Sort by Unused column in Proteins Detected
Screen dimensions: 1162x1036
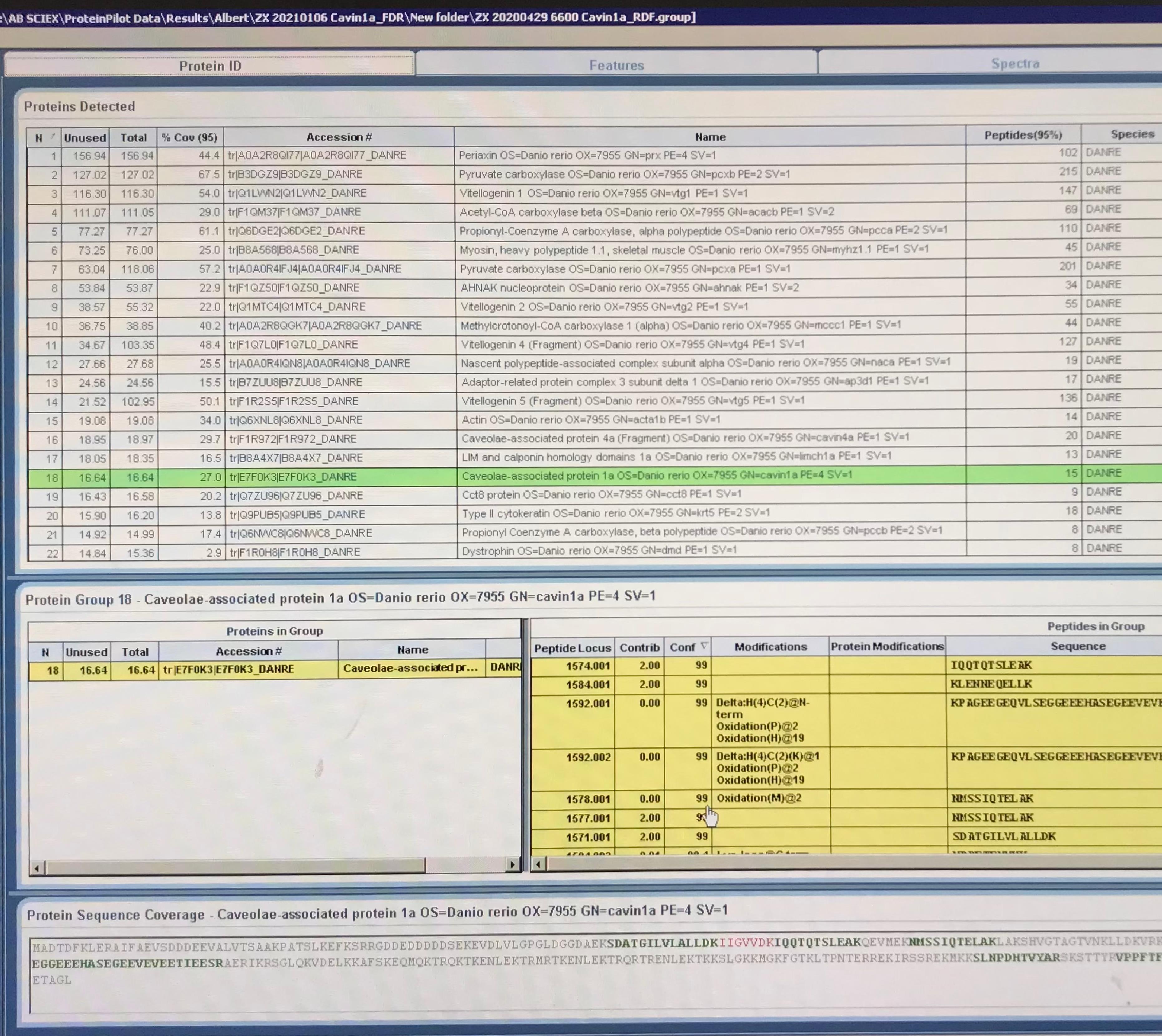pos(85,137)
